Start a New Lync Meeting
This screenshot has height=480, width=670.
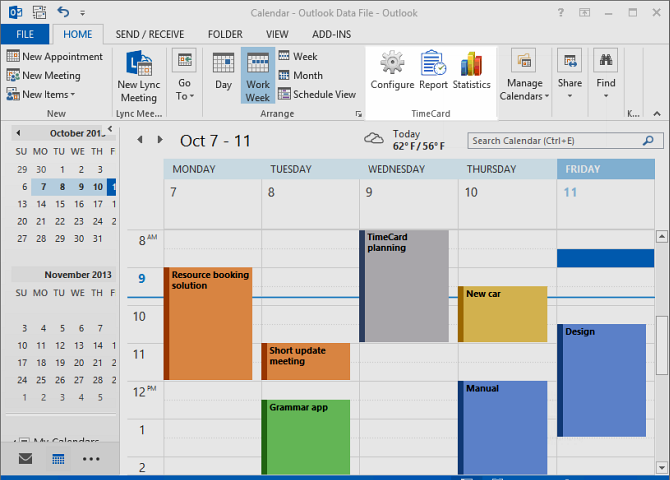[x=139, y=77]
